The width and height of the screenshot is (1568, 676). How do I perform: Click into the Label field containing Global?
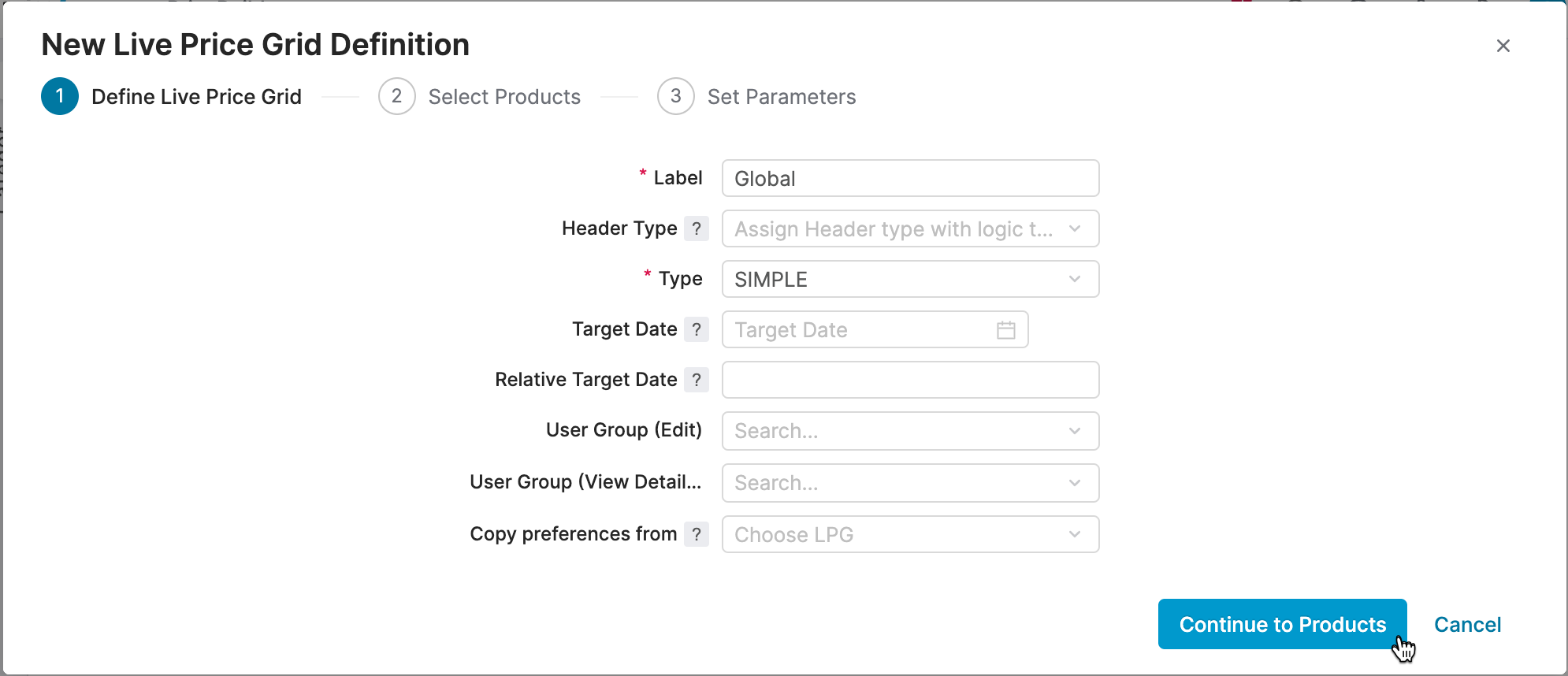909,179
